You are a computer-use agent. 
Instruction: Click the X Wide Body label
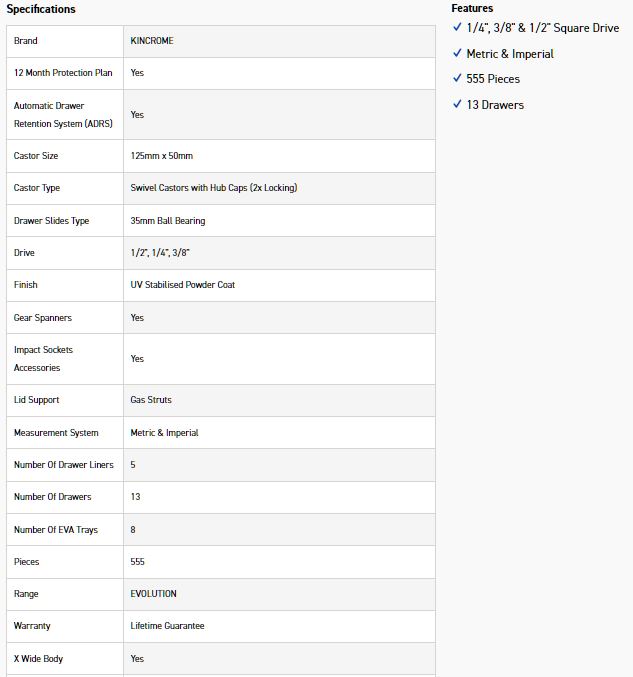(39, 659)
